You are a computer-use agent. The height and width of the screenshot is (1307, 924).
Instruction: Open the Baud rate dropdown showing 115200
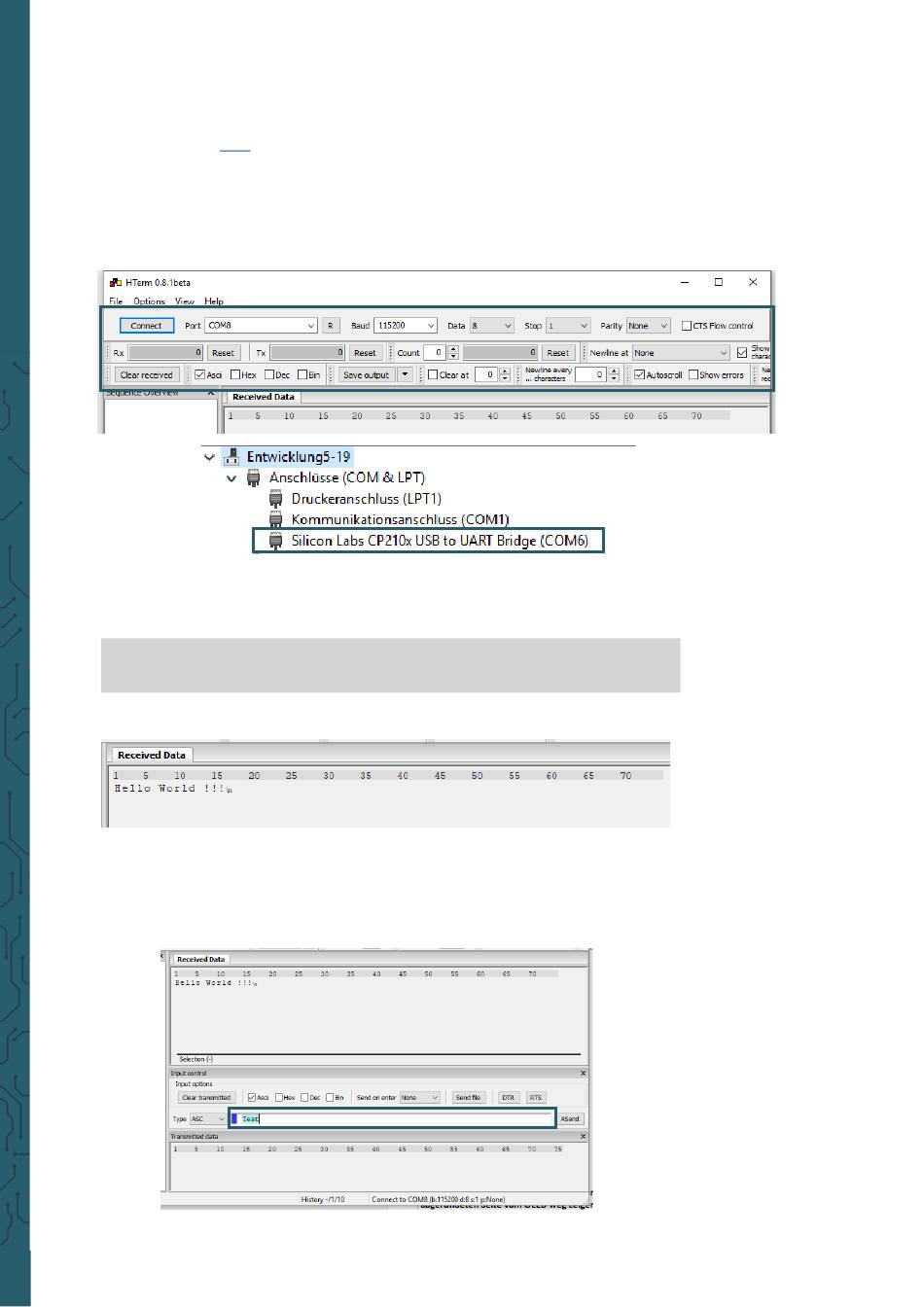(430, 326)
